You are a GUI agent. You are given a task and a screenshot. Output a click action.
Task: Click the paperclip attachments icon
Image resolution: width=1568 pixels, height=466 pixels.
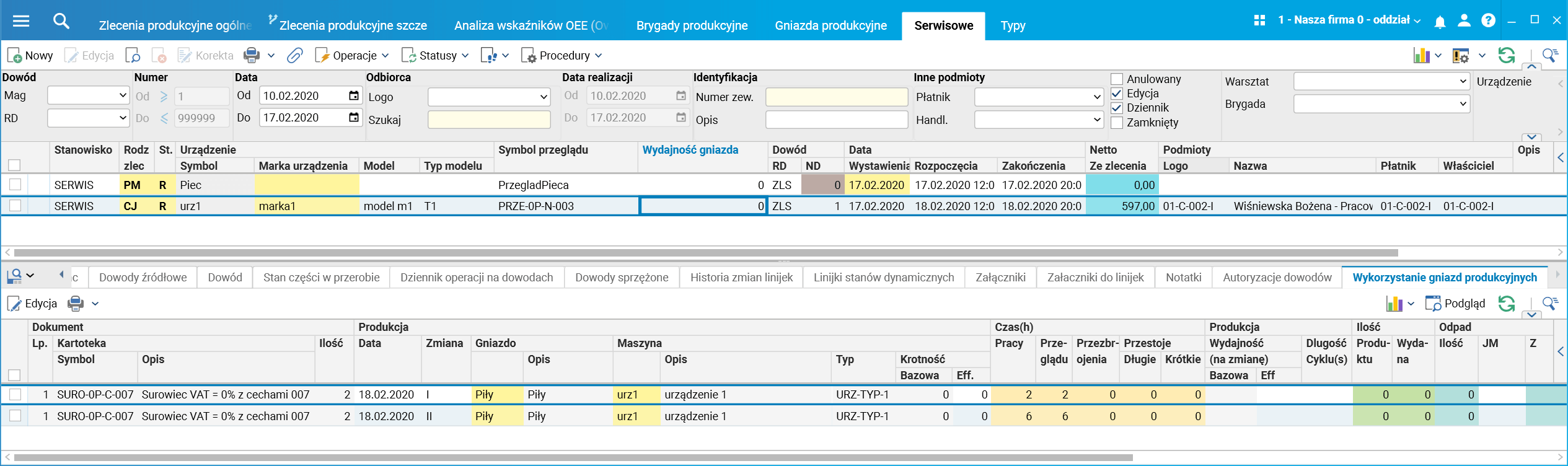tap(294, 56)
